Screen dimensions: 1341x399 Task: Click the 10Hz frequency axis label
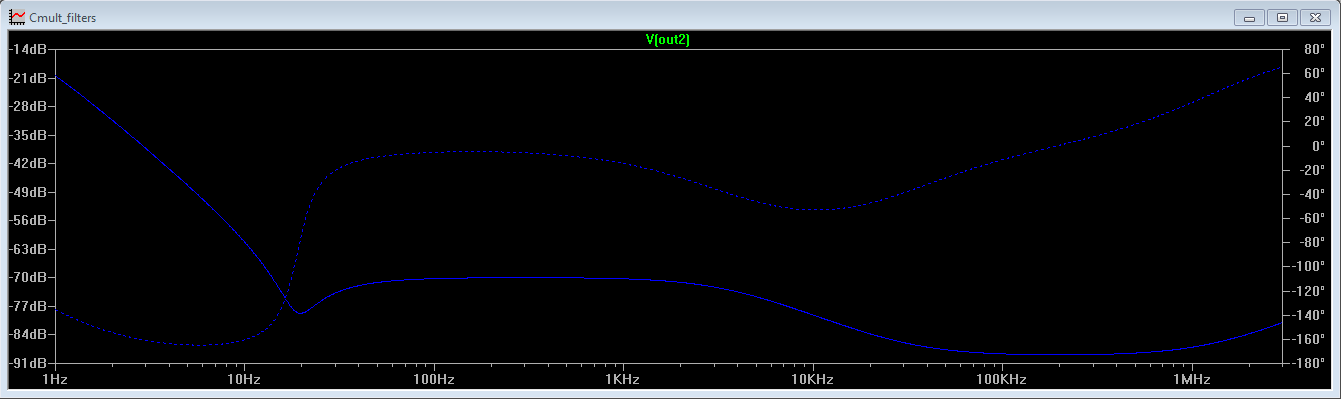(x=244, y=380)
